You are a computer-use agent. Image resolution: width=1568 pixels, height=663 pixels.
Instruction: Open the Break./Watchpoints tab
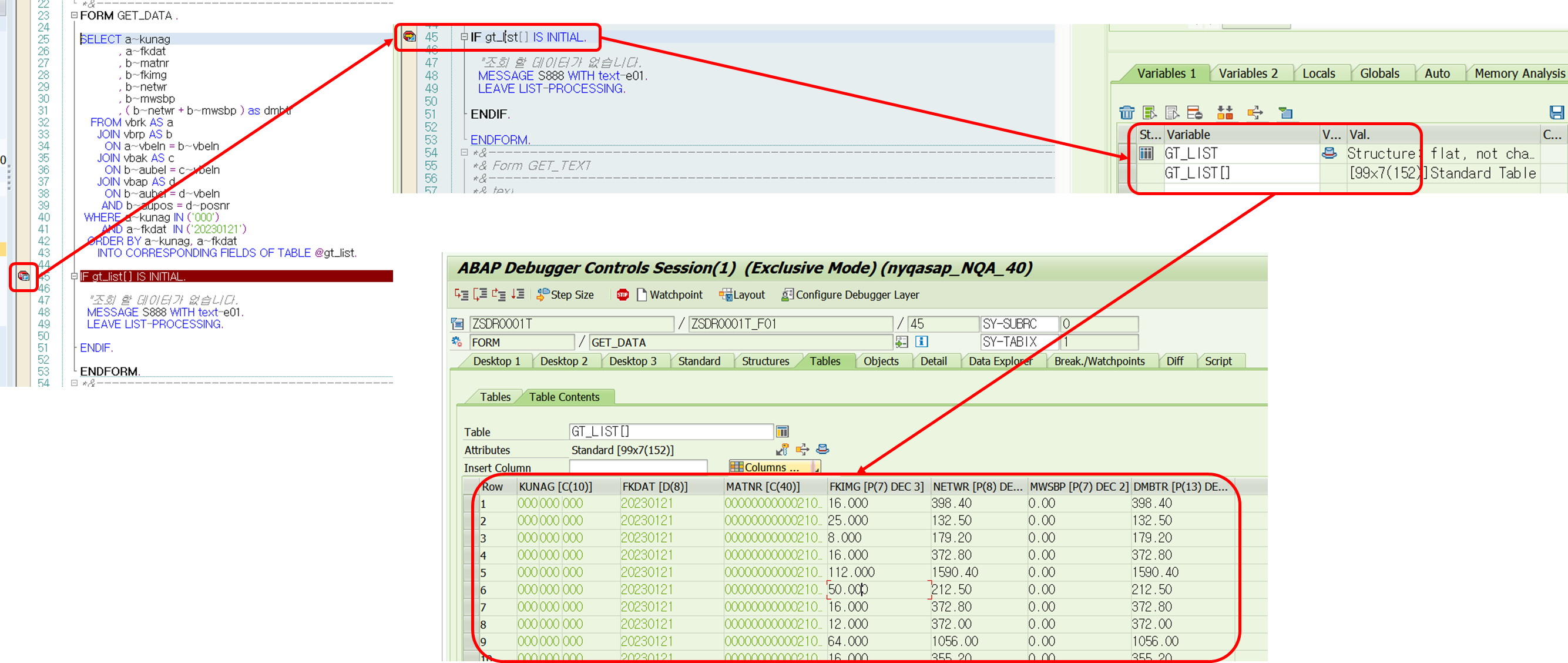click(x=1099, y=361)
